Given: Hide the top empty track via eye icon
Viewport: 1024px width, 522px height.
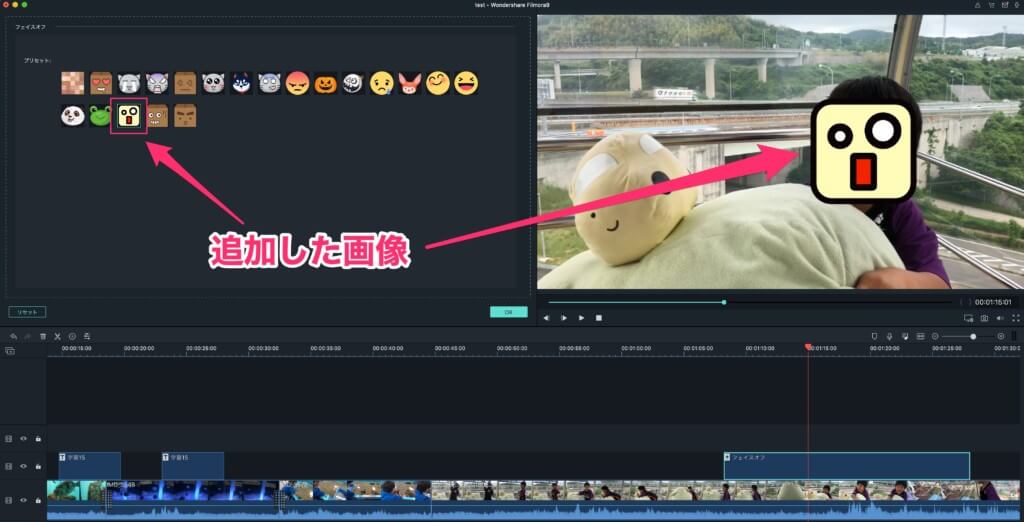Looking at the screenshot, I should pos(23,438).
